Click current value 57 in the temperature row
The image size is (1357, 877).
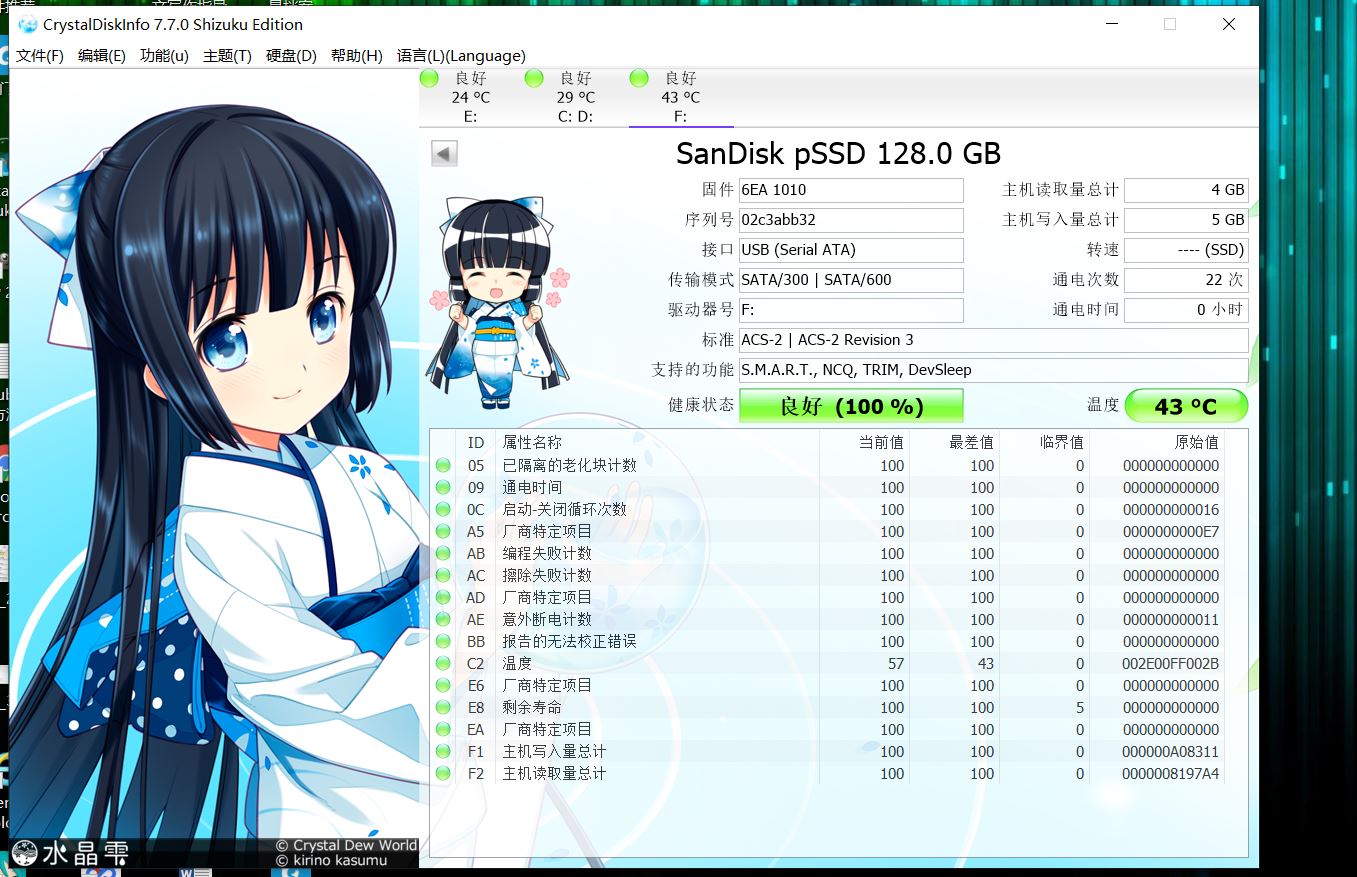(x=896, y=664)
